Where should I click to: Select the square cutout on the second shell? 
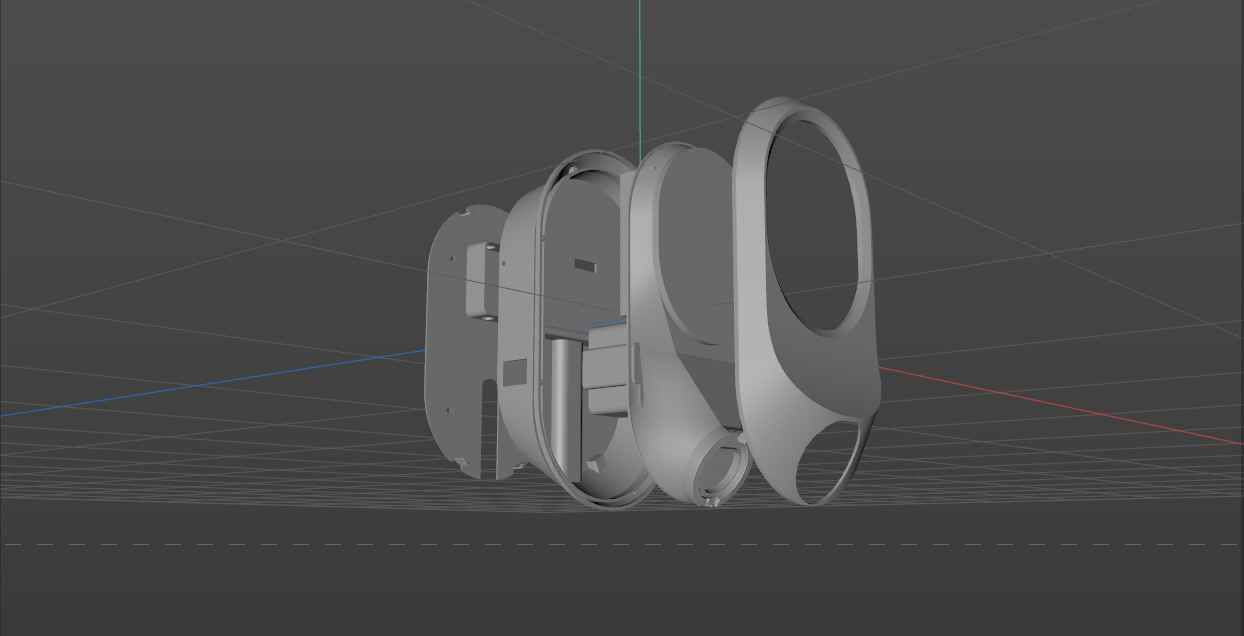click(514, 373)
